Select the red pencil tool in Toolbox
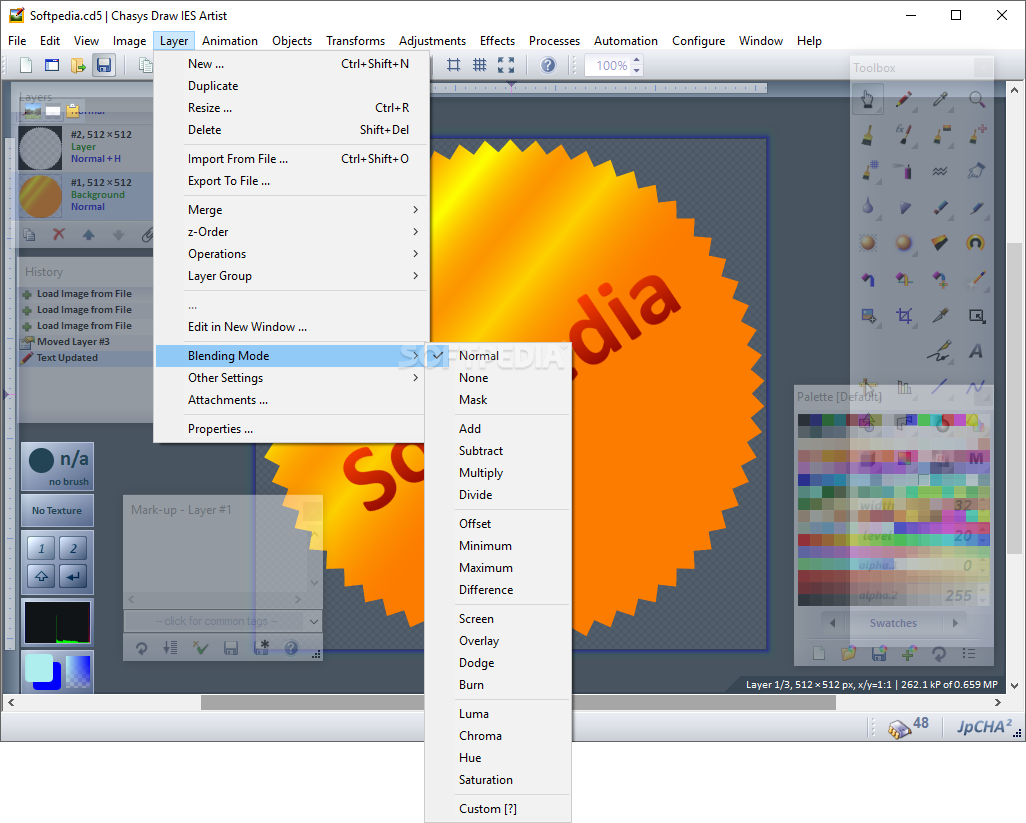The height and width of the screenshot is (823, 1026). pyautogui.click(x=904, y=99)
